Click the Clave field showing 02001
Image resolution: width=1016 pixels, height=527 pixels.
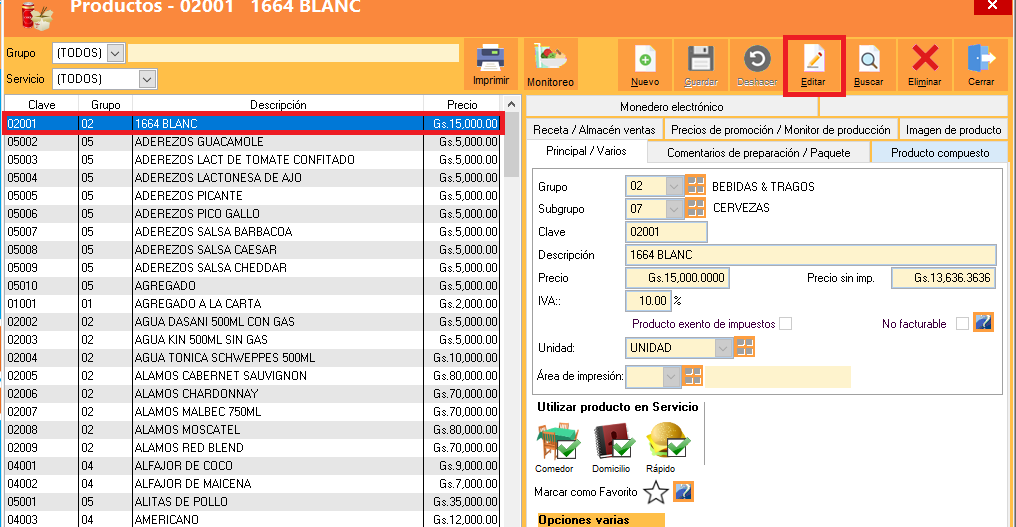[666, 232]
